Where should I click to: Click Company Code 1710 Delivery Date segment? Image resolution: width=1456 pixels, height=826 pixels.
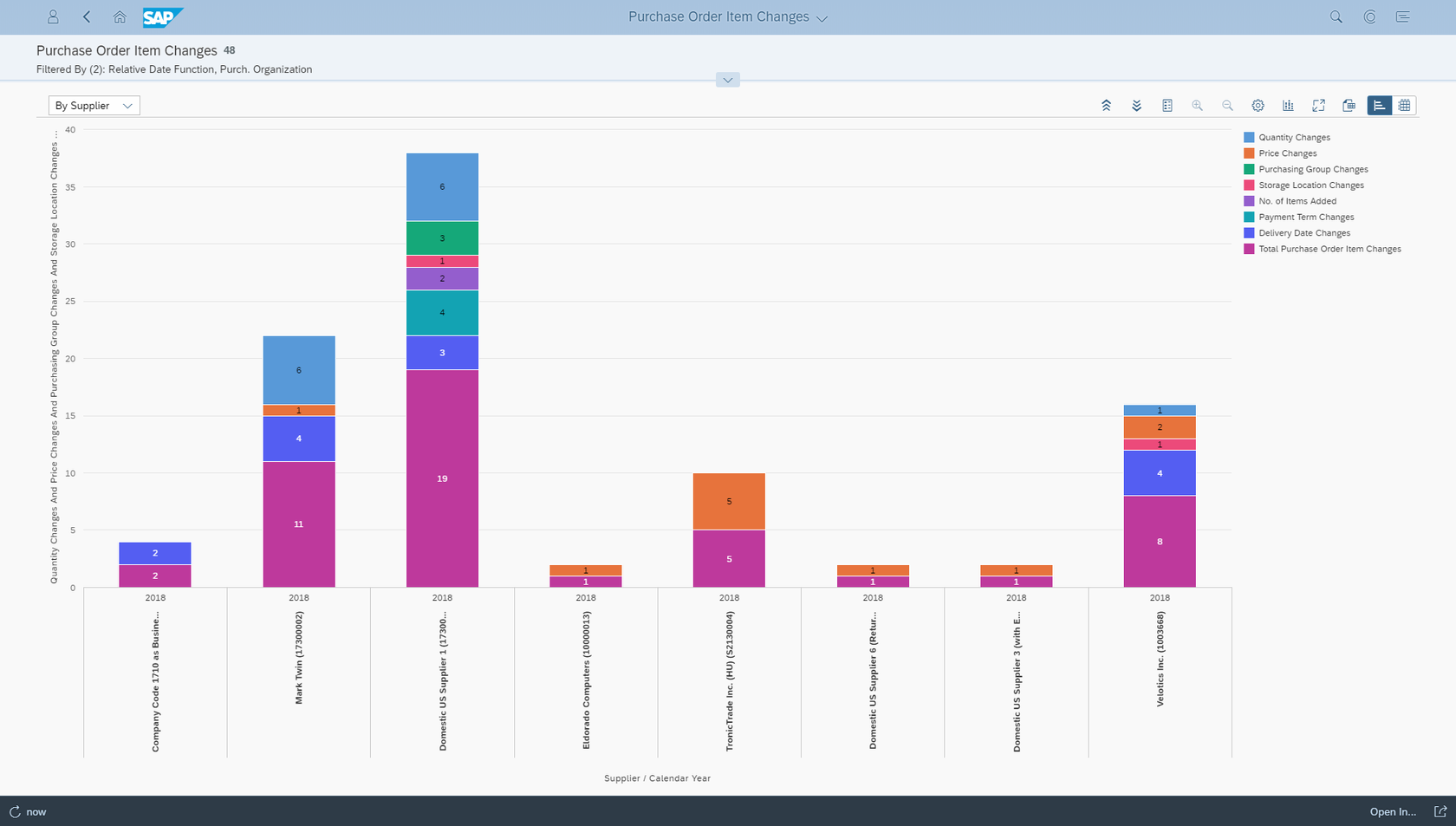pyautogui.click(x=155, y=553)
